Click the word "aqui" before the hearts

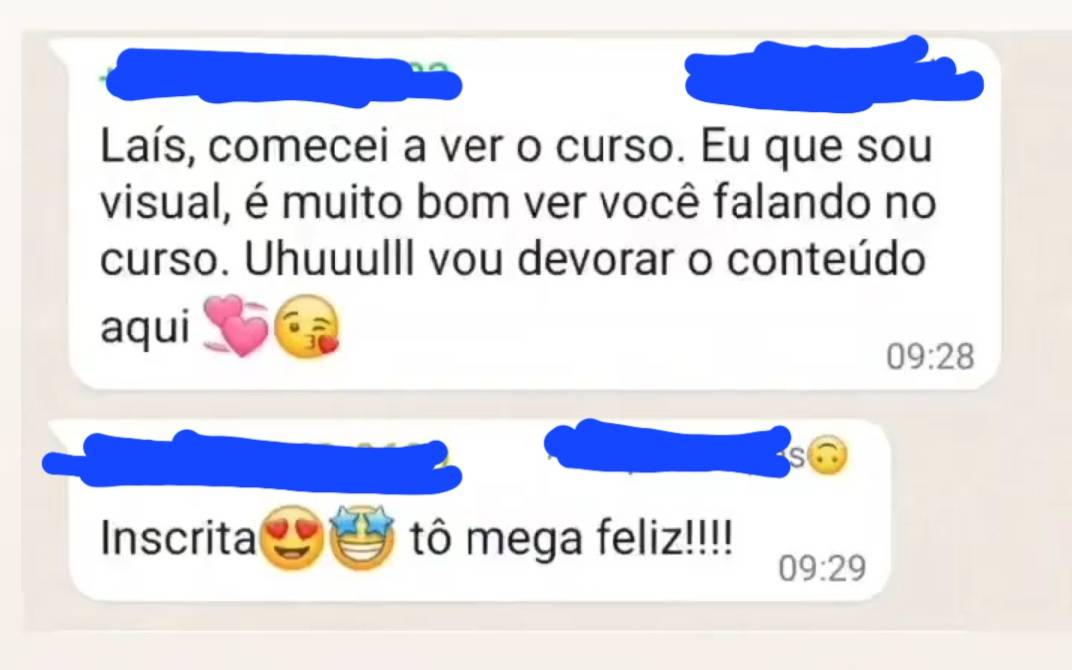pyautogui.click(x=145, y=329)
